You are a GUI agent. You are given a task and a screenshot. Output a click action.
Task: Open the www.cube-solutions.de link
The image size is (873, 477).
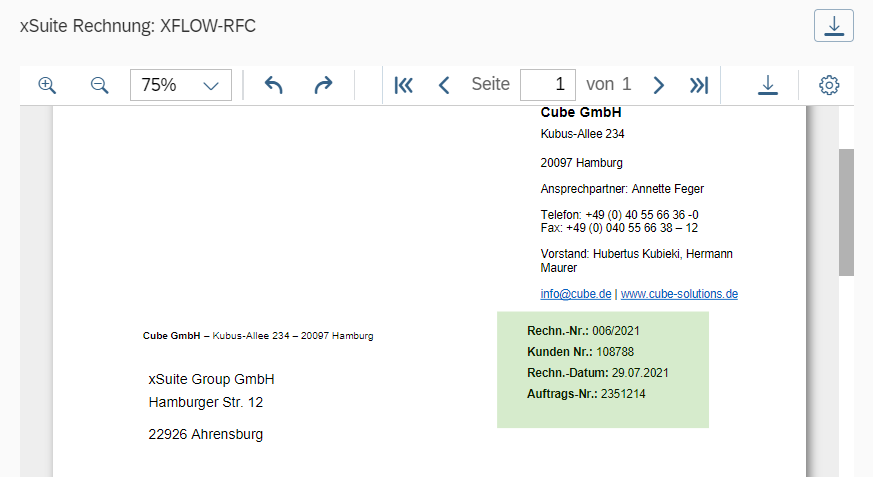coord(679,294)
